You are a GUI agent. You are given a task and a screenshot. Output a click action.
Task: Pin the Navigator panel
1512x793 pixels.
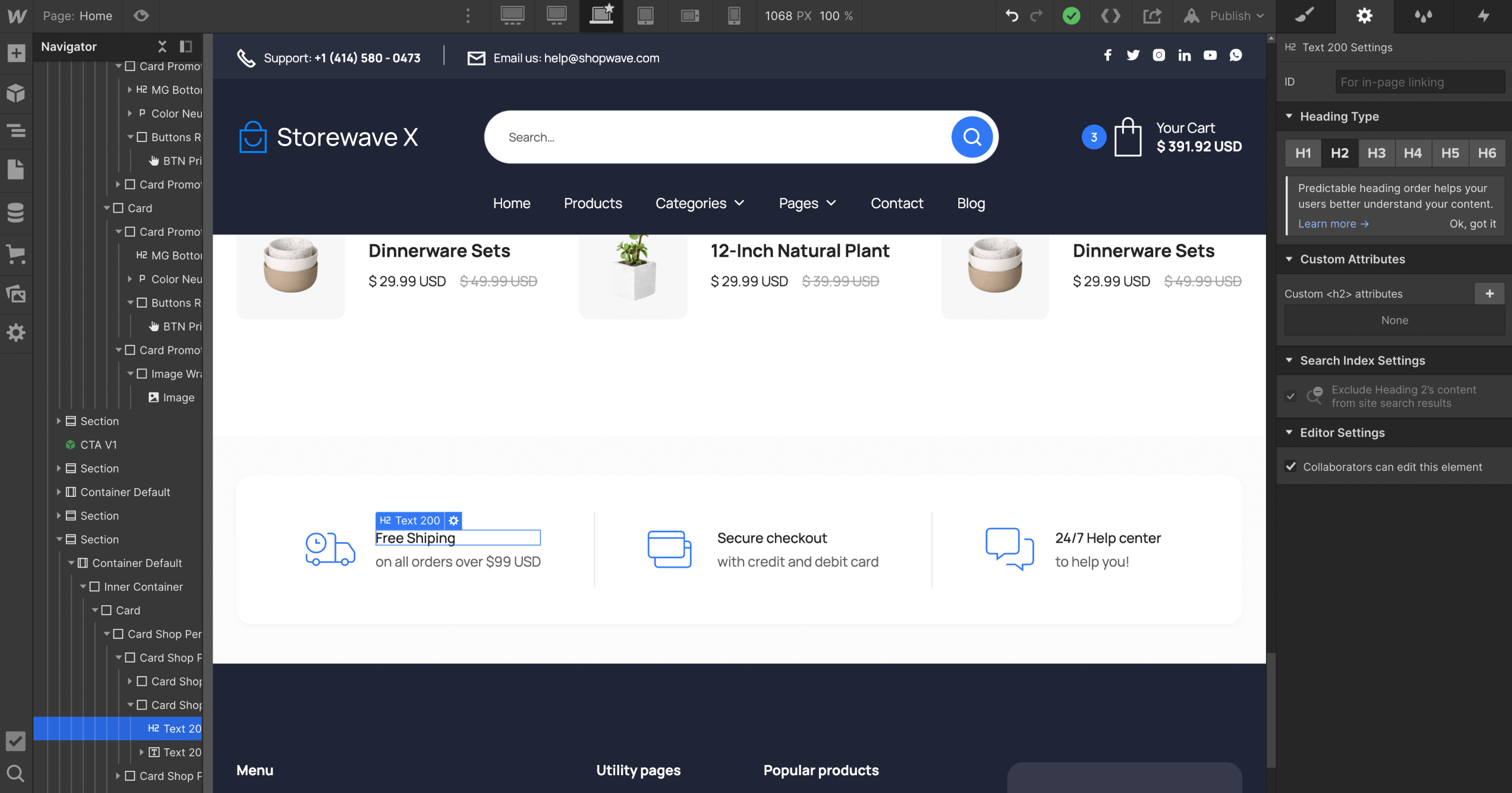(186, 46)
